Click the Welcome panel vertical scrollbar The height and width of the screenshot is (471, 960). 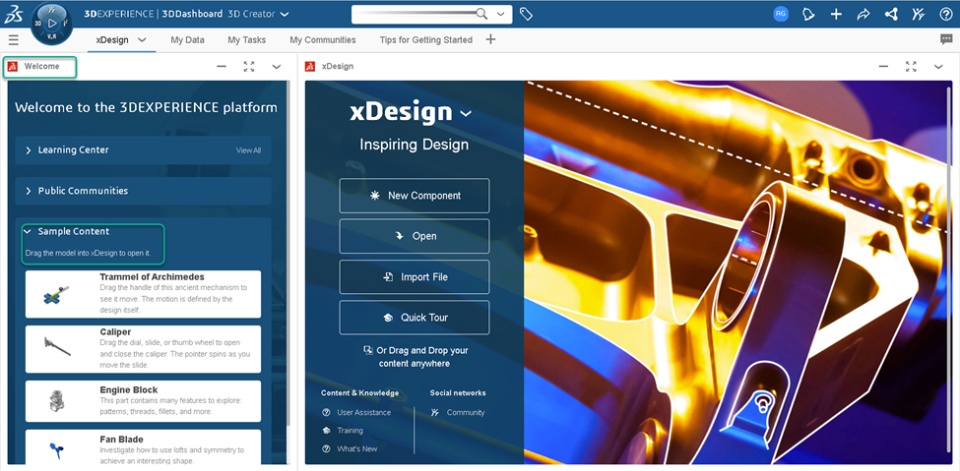click(288, 251)
